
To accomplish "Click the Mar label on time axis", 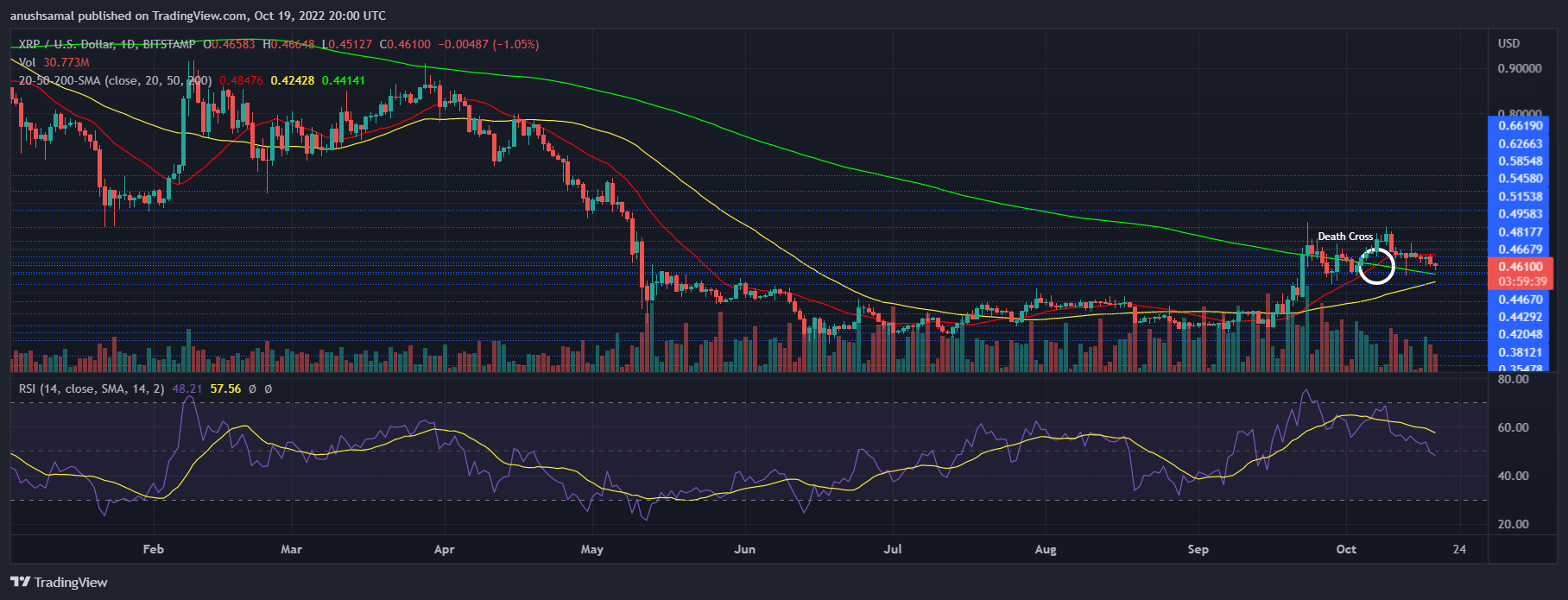I will point(292,549).
